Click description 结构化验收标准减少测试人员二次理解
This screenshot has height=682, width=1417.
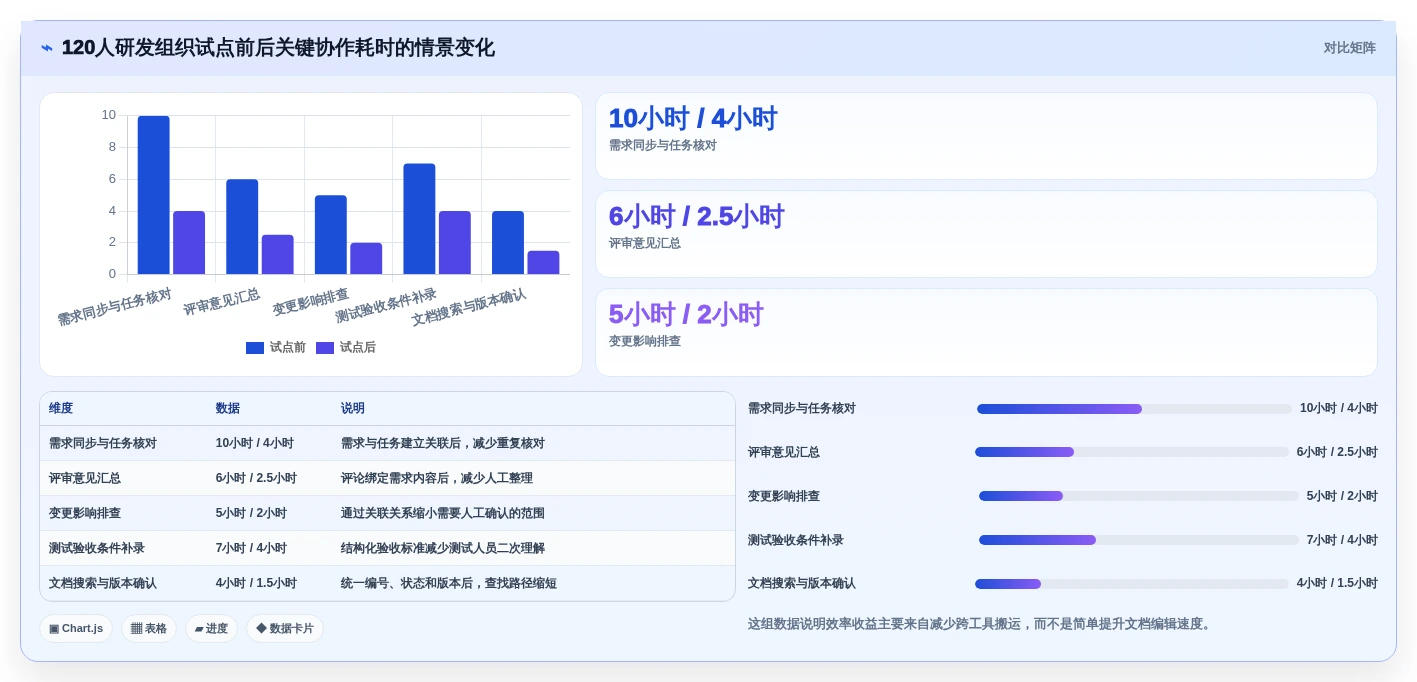(443, 548)
